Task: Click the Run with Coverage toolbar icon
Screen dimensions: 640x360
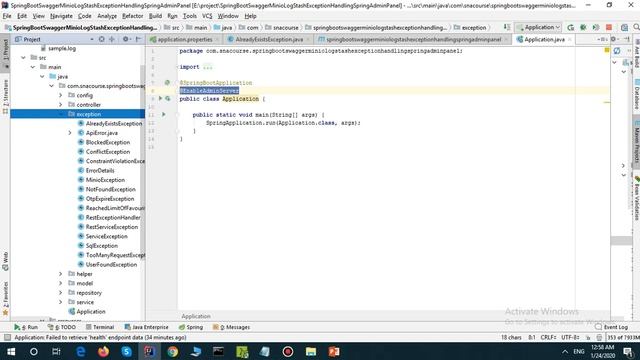Action: [x=596, y=27]
